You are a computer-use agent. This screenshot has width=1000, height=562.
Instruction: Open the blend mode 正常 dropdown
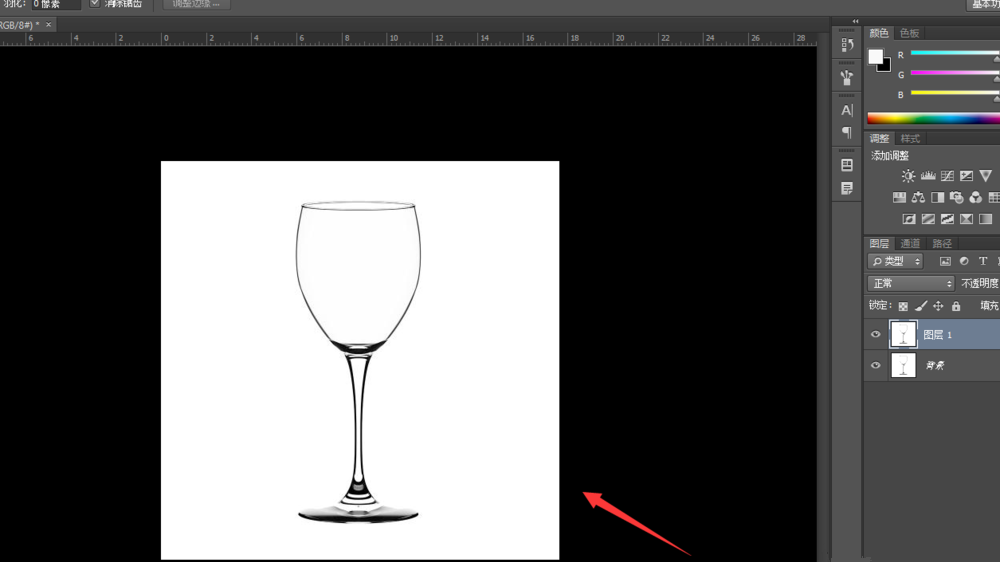point(910,284)
